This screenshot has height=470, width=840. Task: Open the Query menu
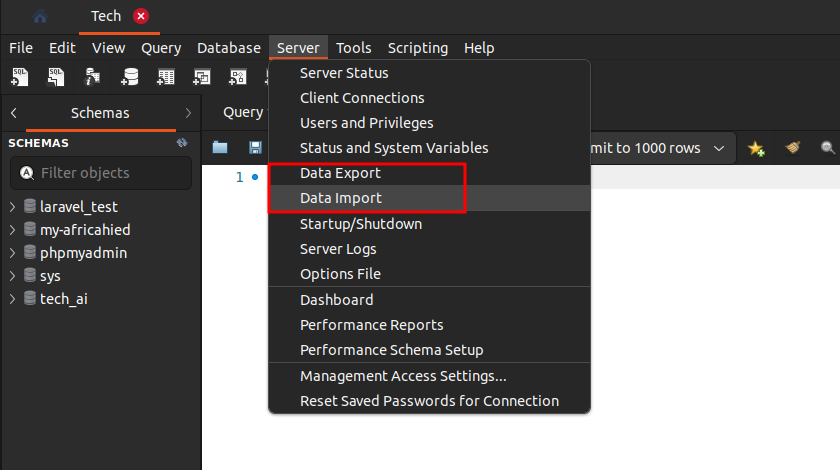(x=161, y=48)
